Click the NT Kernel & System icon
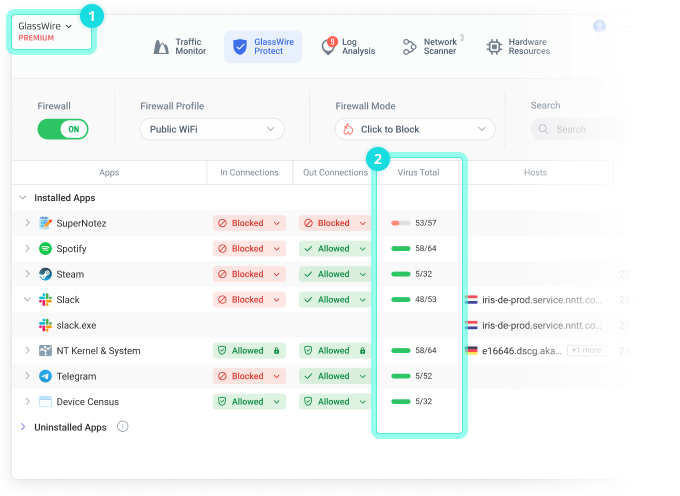Screen dimensions: 680x496 tap(45, 350)
